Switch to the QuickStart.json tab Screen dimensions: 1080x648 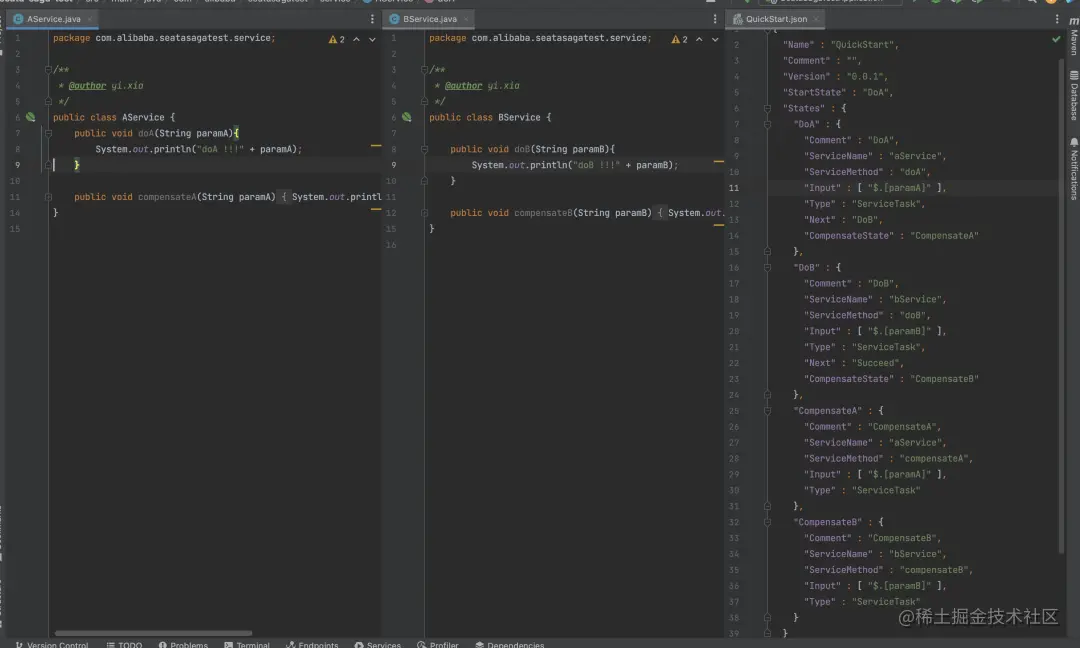776,19
